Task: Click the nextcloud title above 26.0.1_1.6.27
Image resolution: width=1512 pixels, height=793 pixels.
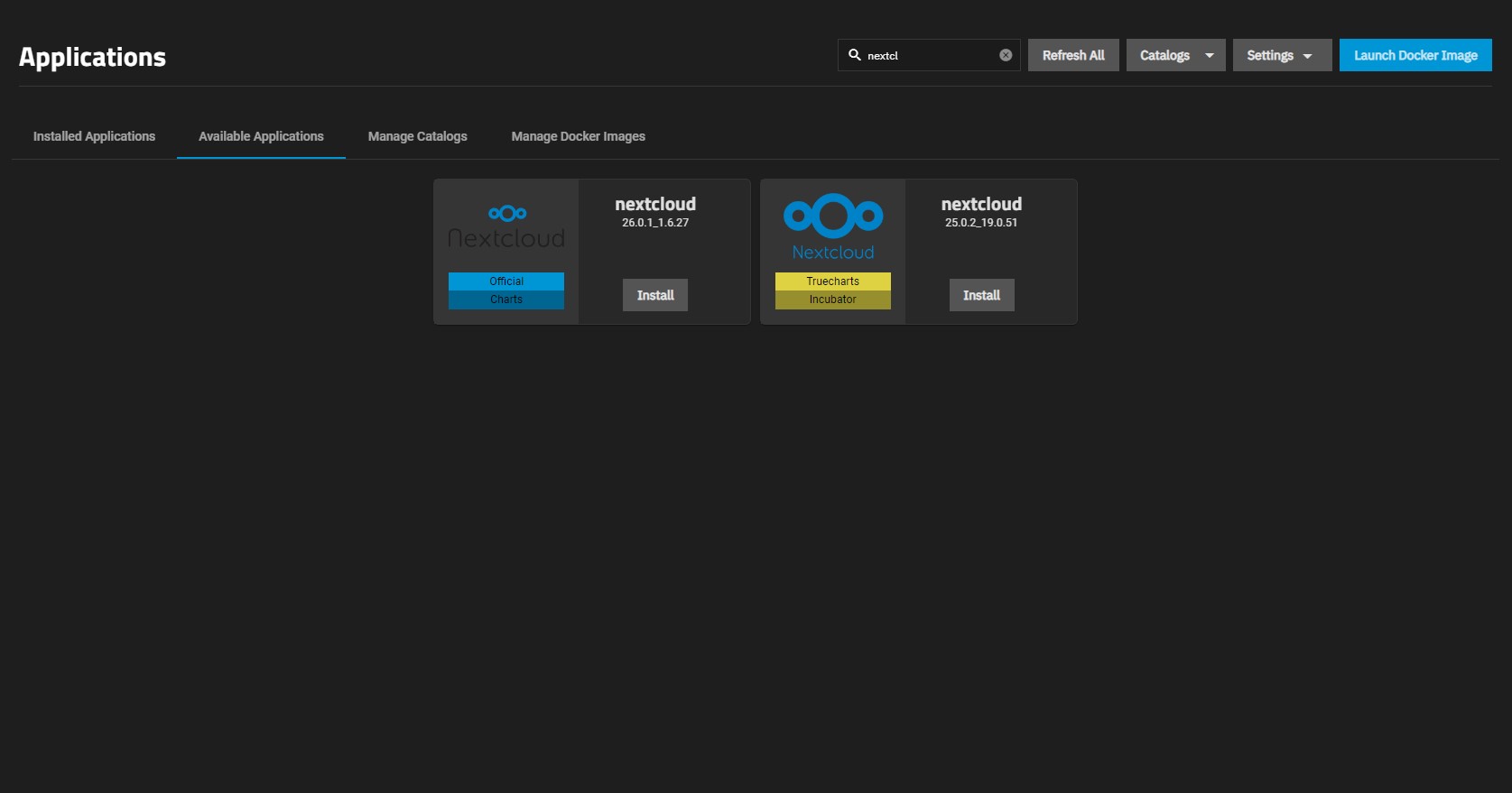Action: point(655,204)
